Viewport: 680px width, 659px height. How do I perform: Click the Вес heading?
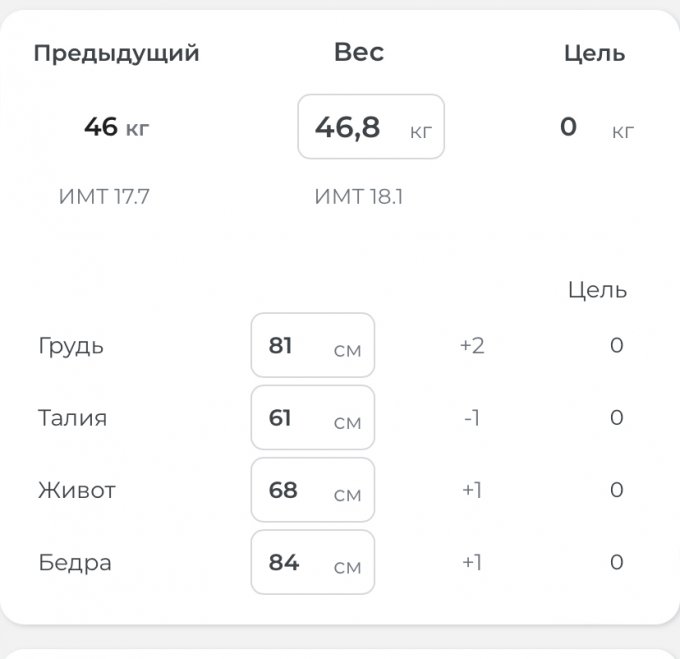coord(358,53)
